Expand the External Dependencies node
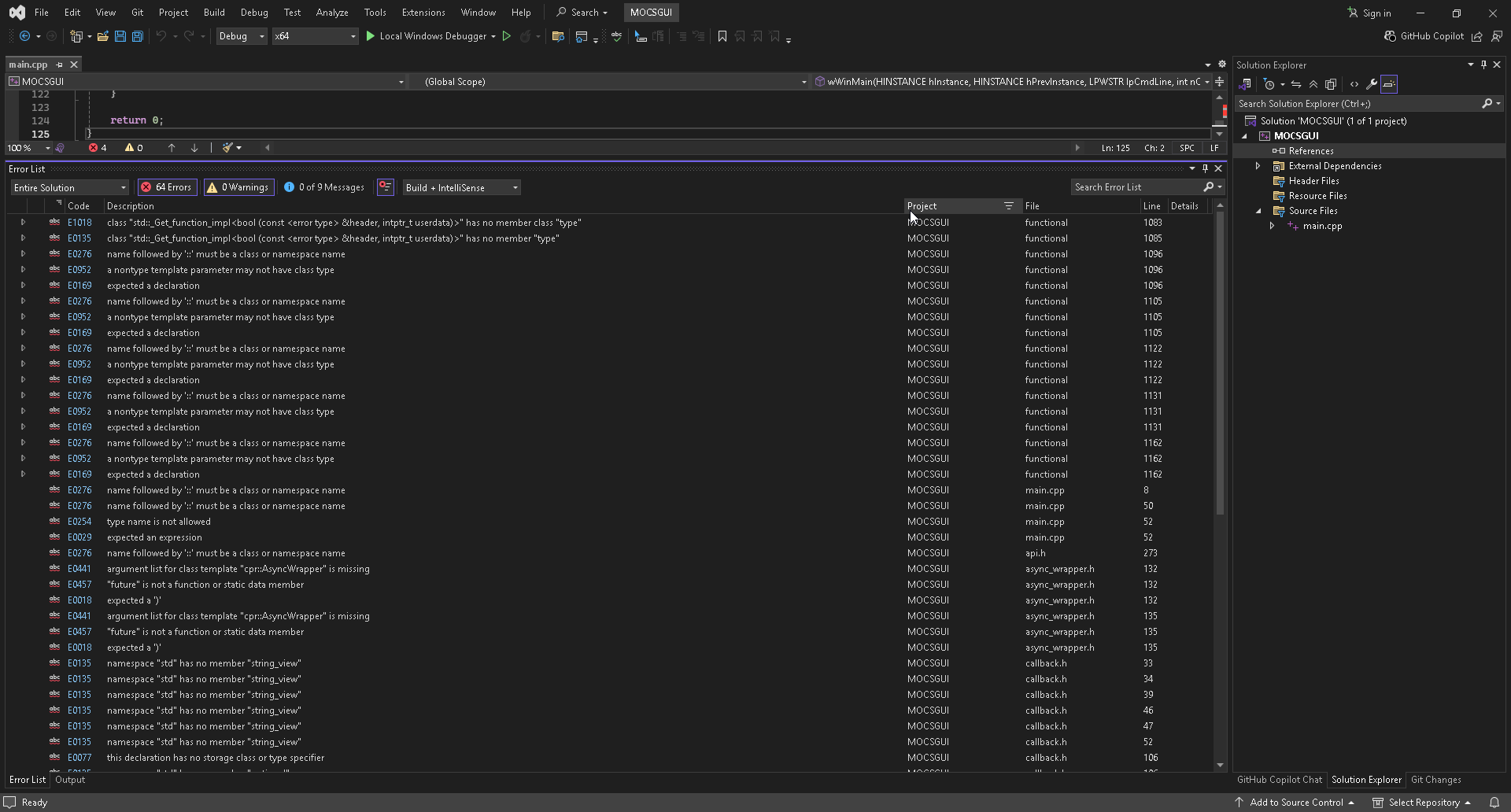Viewport: 1511px width, 812px height. point(1258,166)
